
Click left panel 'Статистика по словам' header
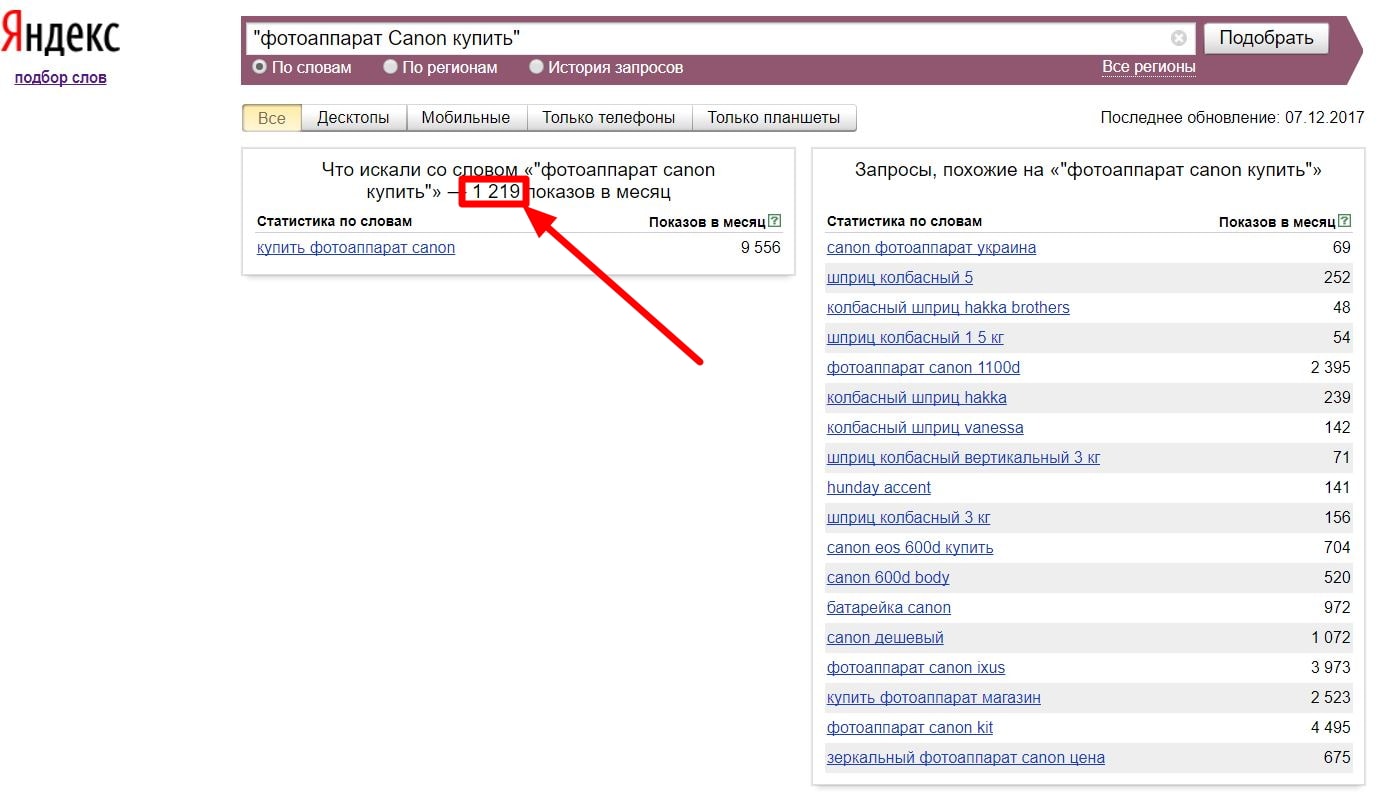[334, 221]
